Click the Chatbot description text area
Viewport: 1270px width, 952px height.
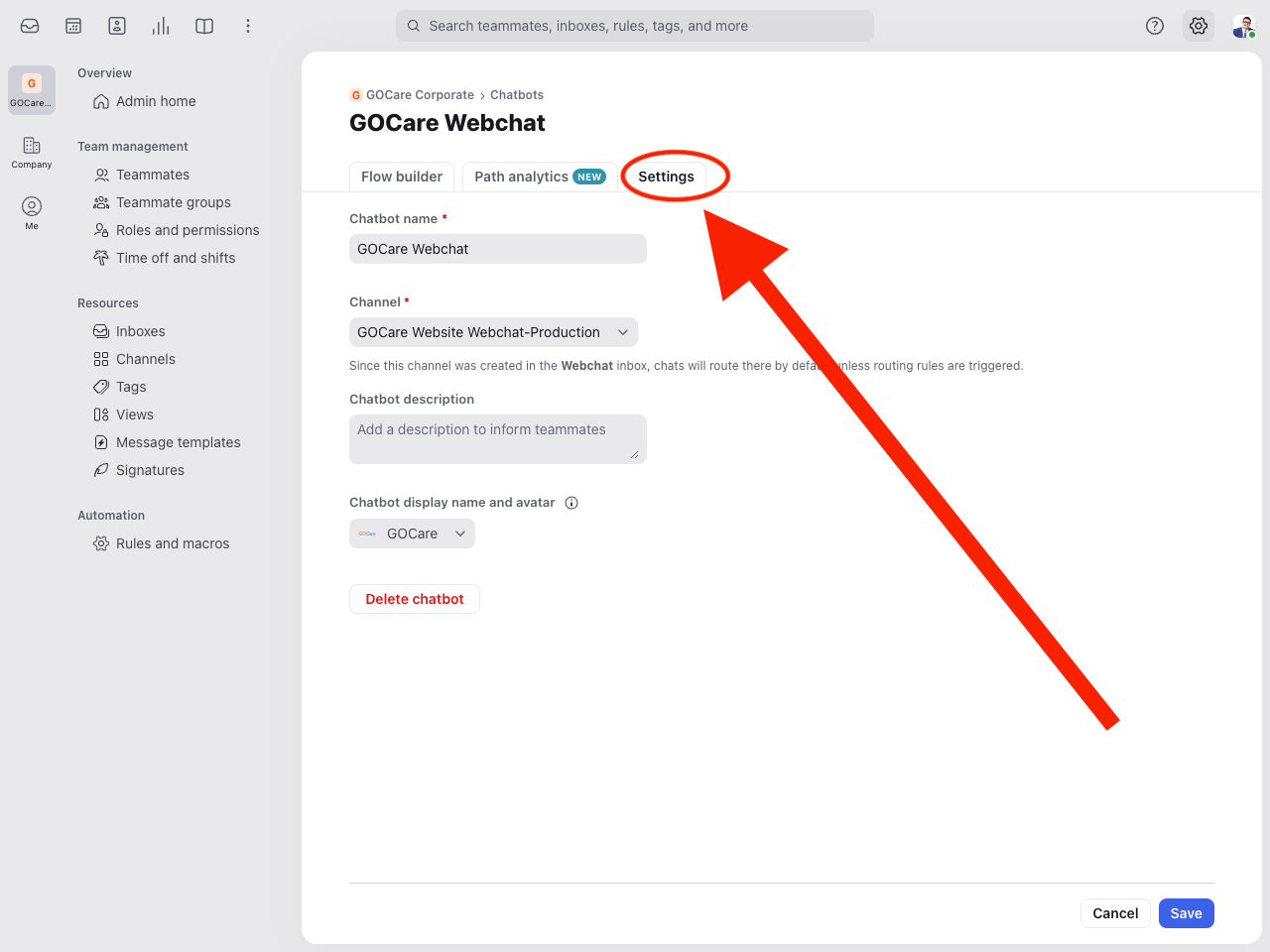(498, 439)
